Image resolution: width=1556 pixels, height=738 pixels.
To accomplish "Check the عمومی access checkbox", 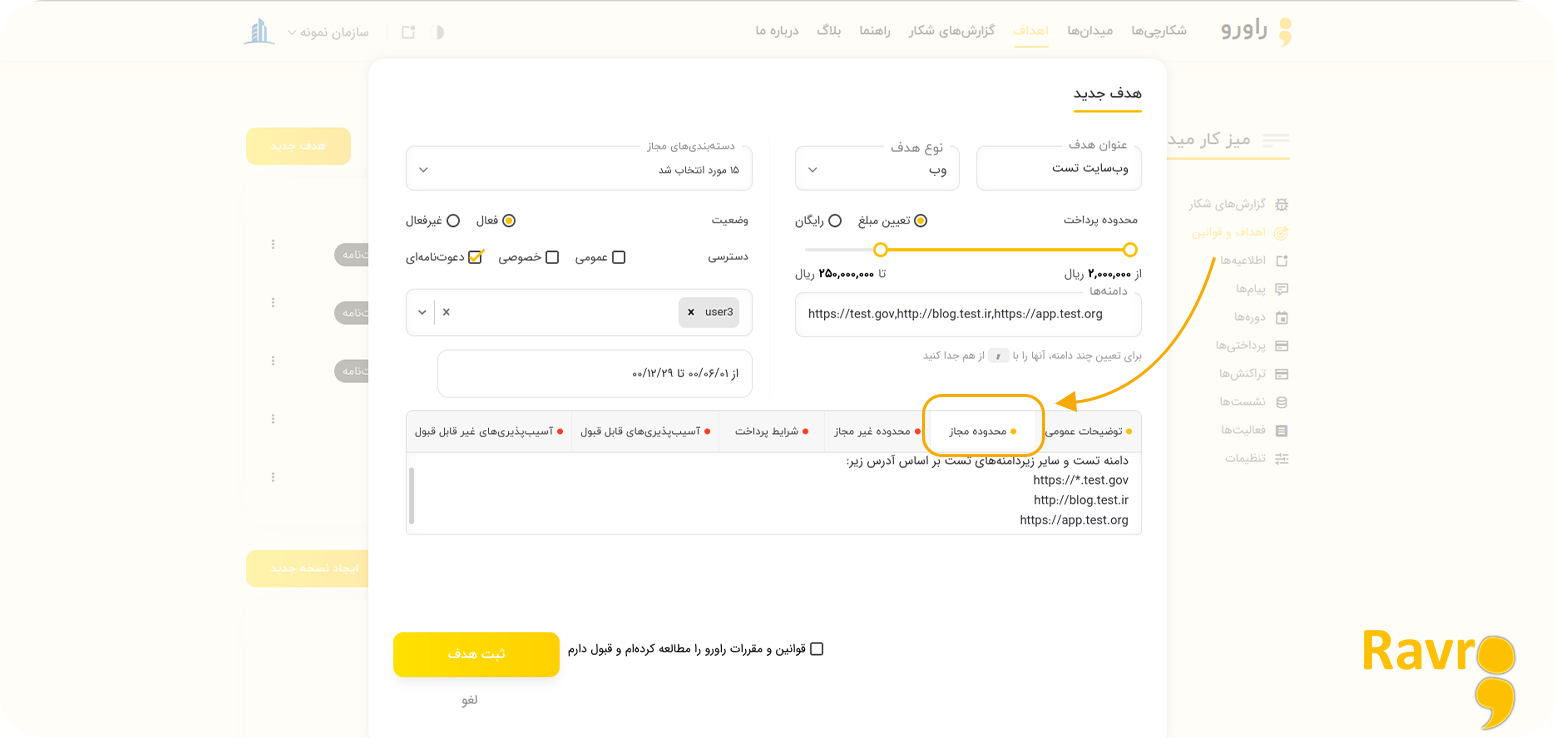I will point(618,258).
